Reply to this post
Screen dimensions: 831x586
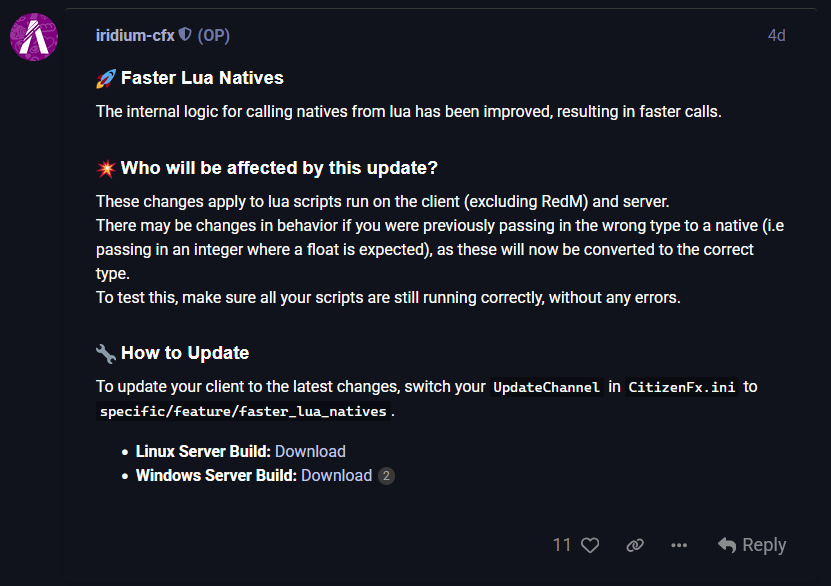(752, 545)
